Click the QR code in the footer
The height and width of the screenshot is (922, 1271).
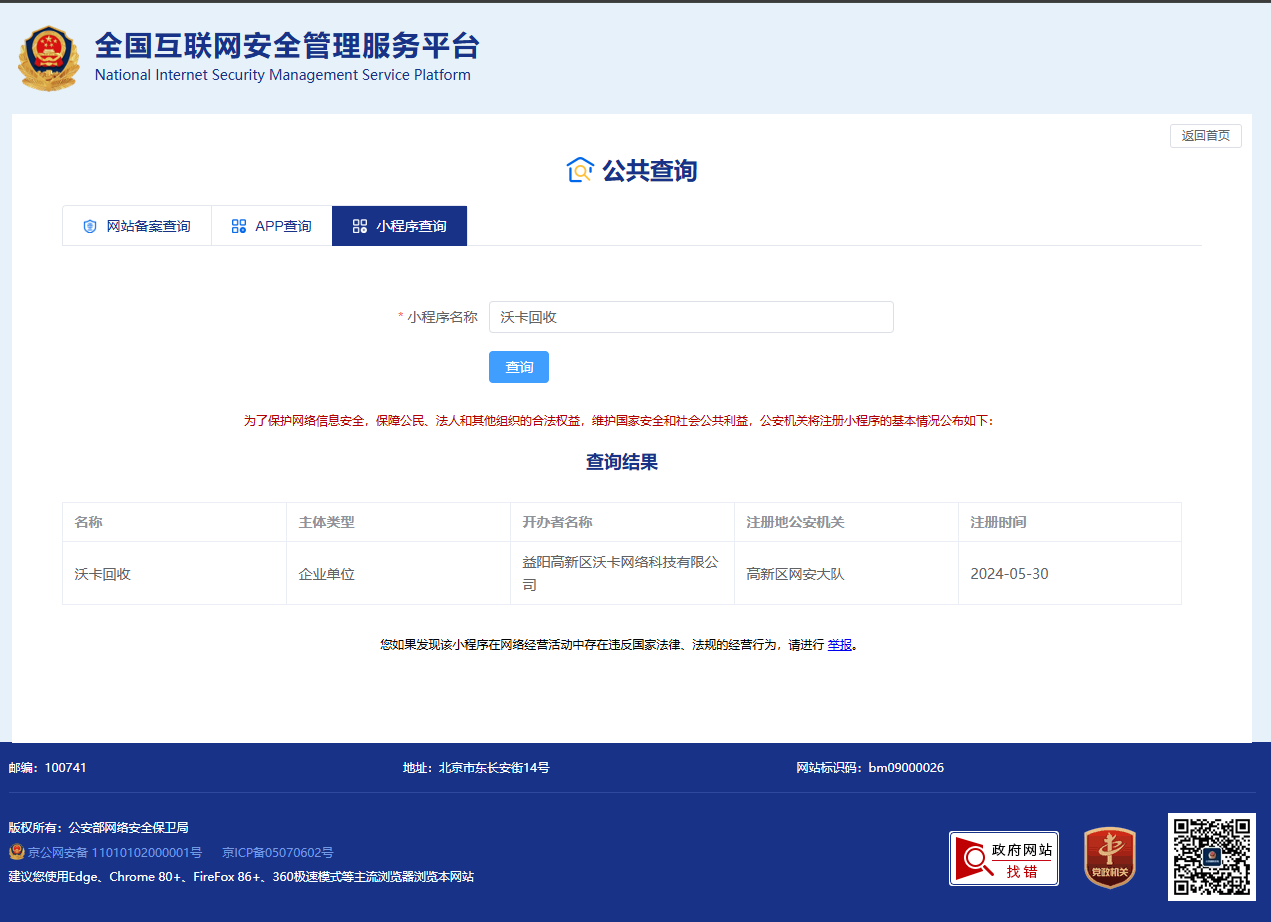click(1211, 856)
